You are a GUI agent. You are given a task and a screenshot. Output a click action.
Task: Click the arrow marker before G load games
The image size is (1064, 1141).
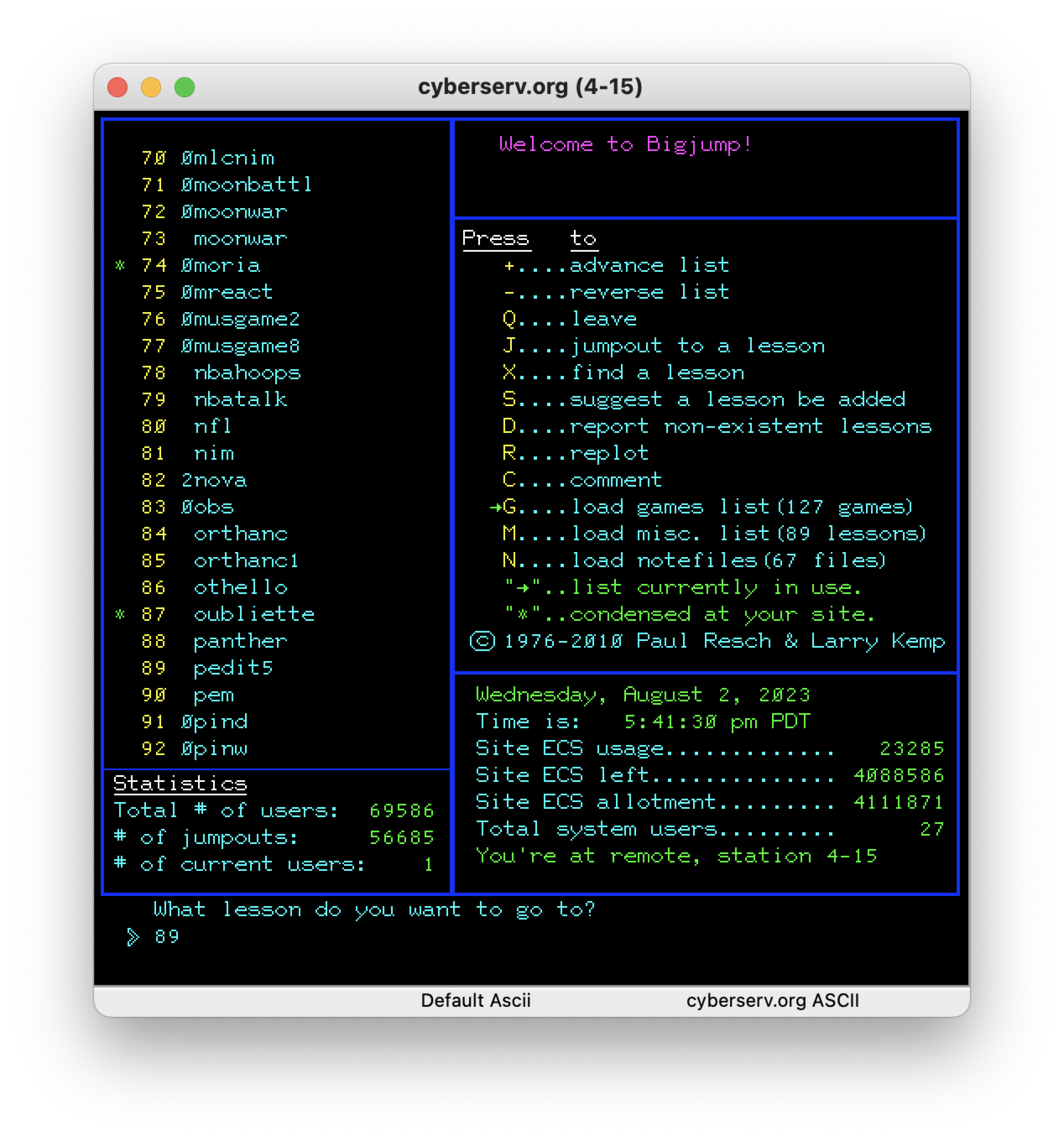point(496,507)
